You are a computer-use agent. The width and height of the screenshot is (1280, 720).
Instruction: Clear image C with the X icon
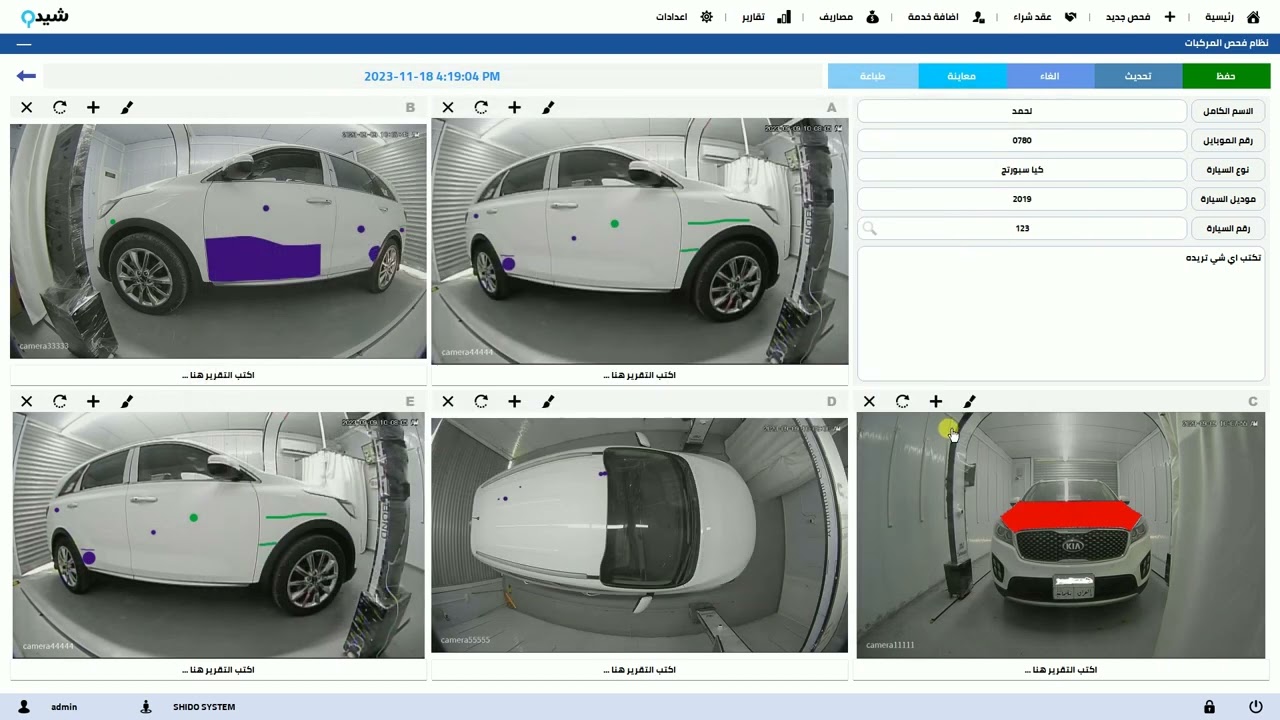point(869,401)
